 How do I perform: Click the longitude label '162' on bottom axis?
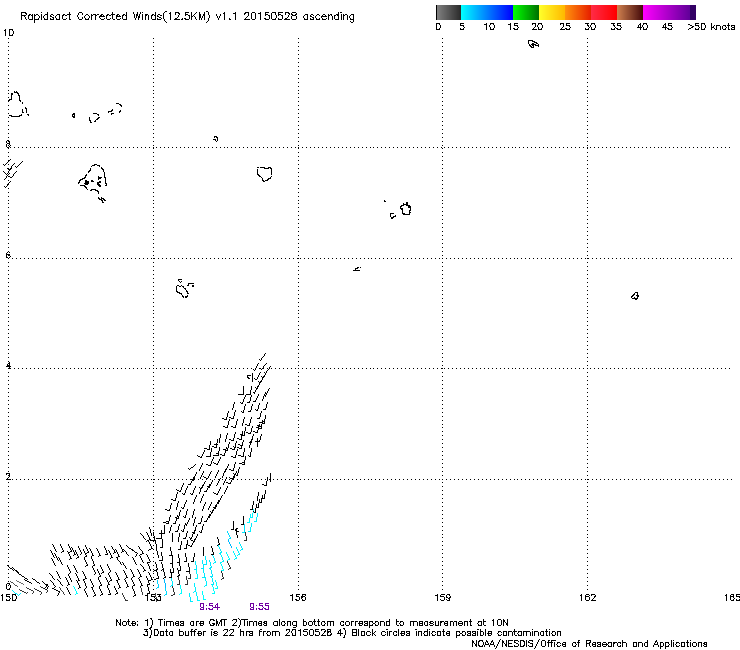[587, 598]
